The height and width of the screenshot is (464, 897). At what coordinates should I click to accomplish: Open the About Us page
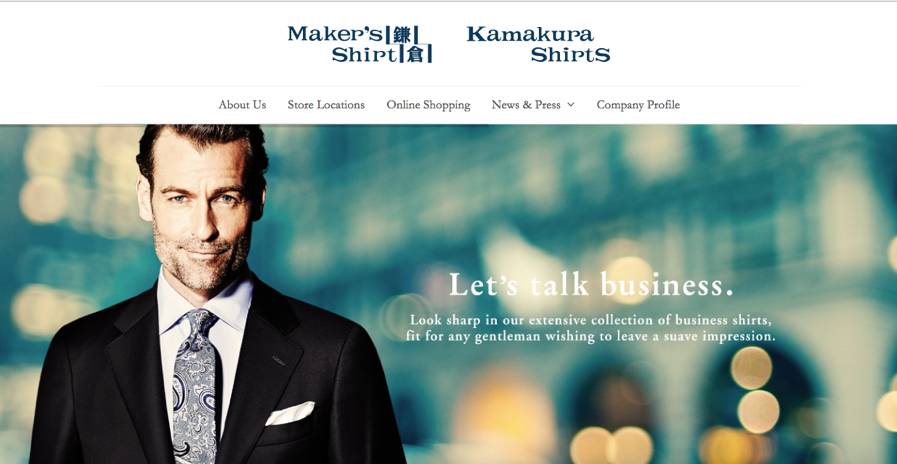242,105
